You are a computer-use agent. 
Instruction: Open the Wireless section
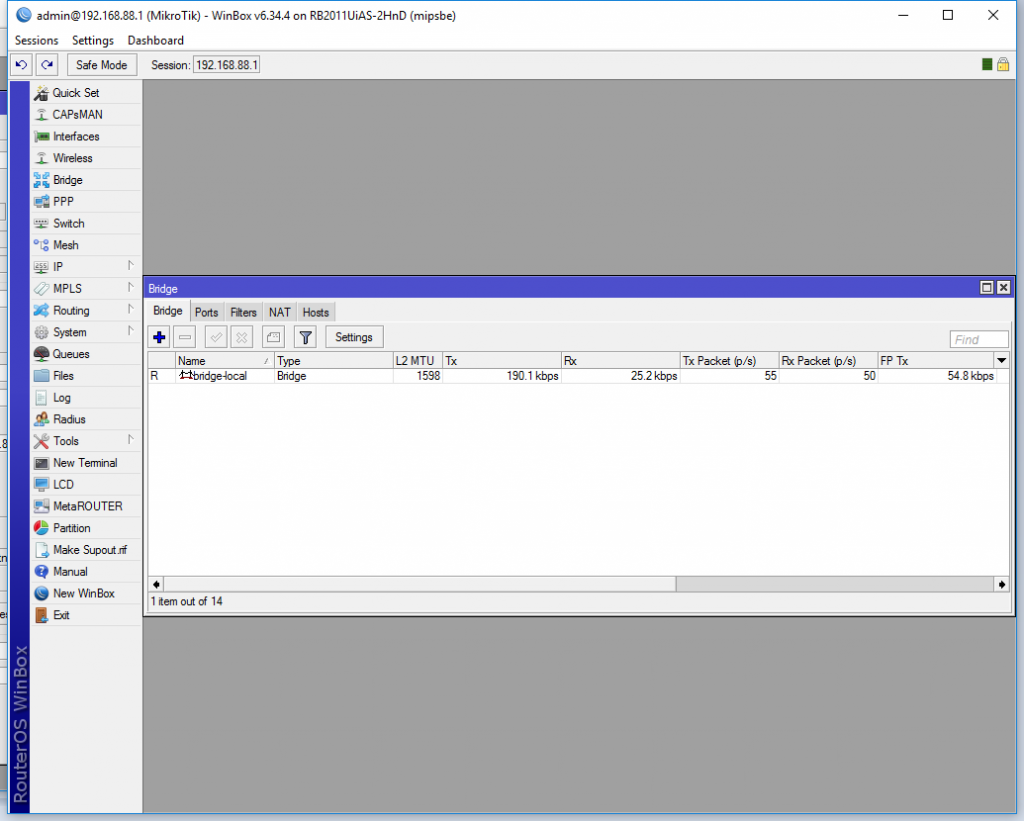(86, 158)
